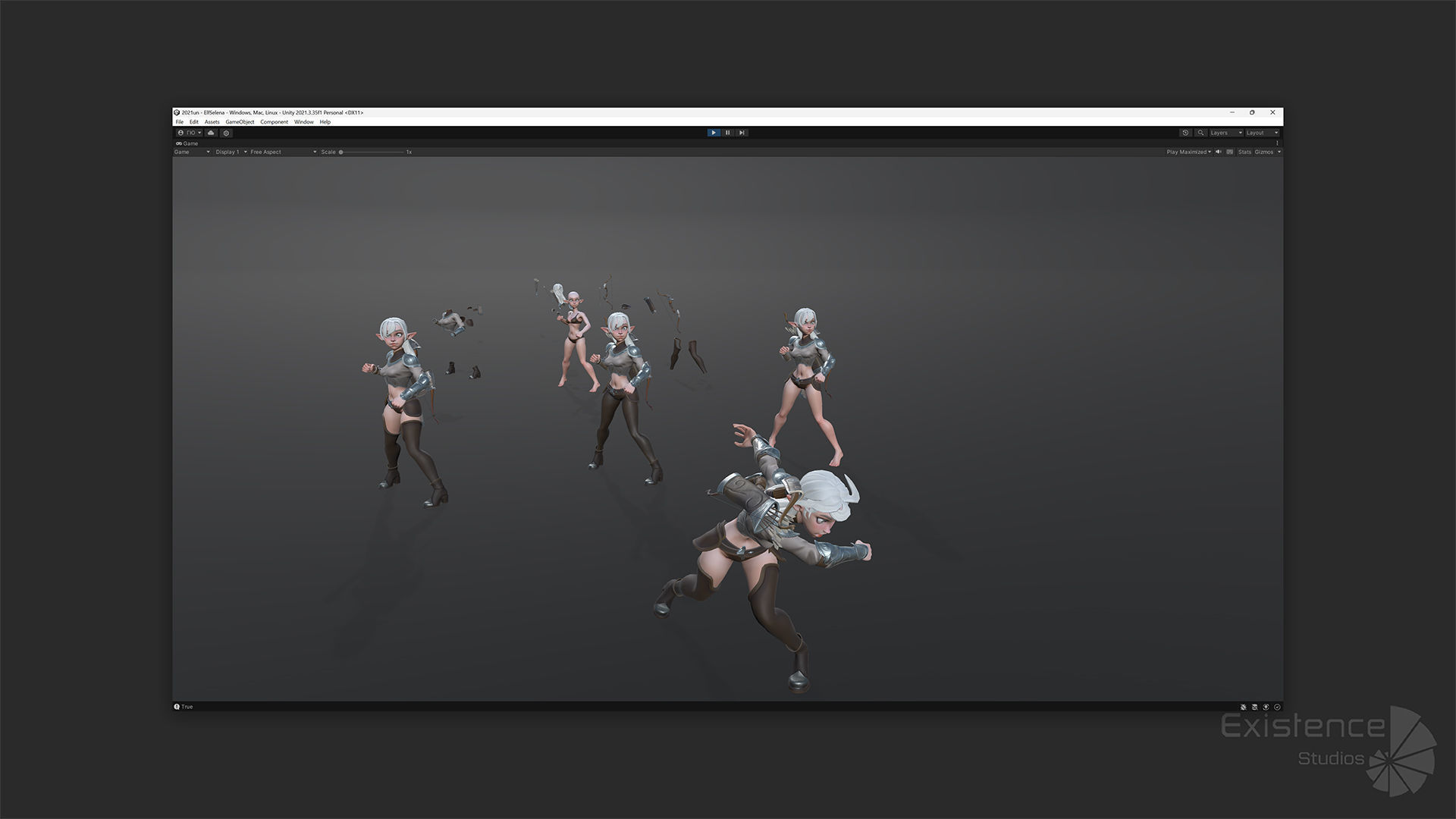Click the debug mode bug icon
Screen dimensions: 1456x819
coord(1243,707)
